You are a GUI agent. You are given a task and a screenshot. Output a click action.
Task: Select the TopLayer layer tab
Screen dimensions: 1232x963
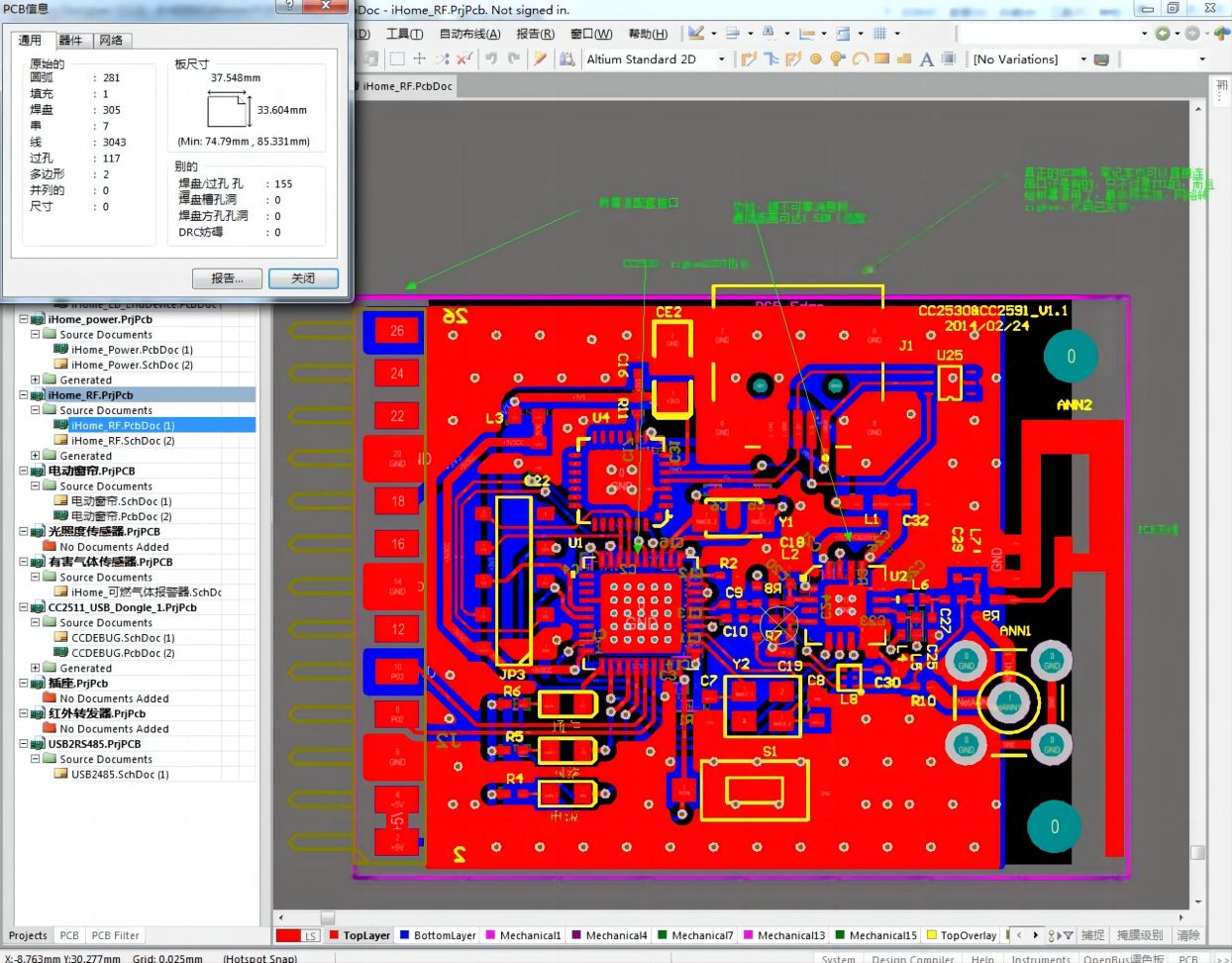point(359,935)
